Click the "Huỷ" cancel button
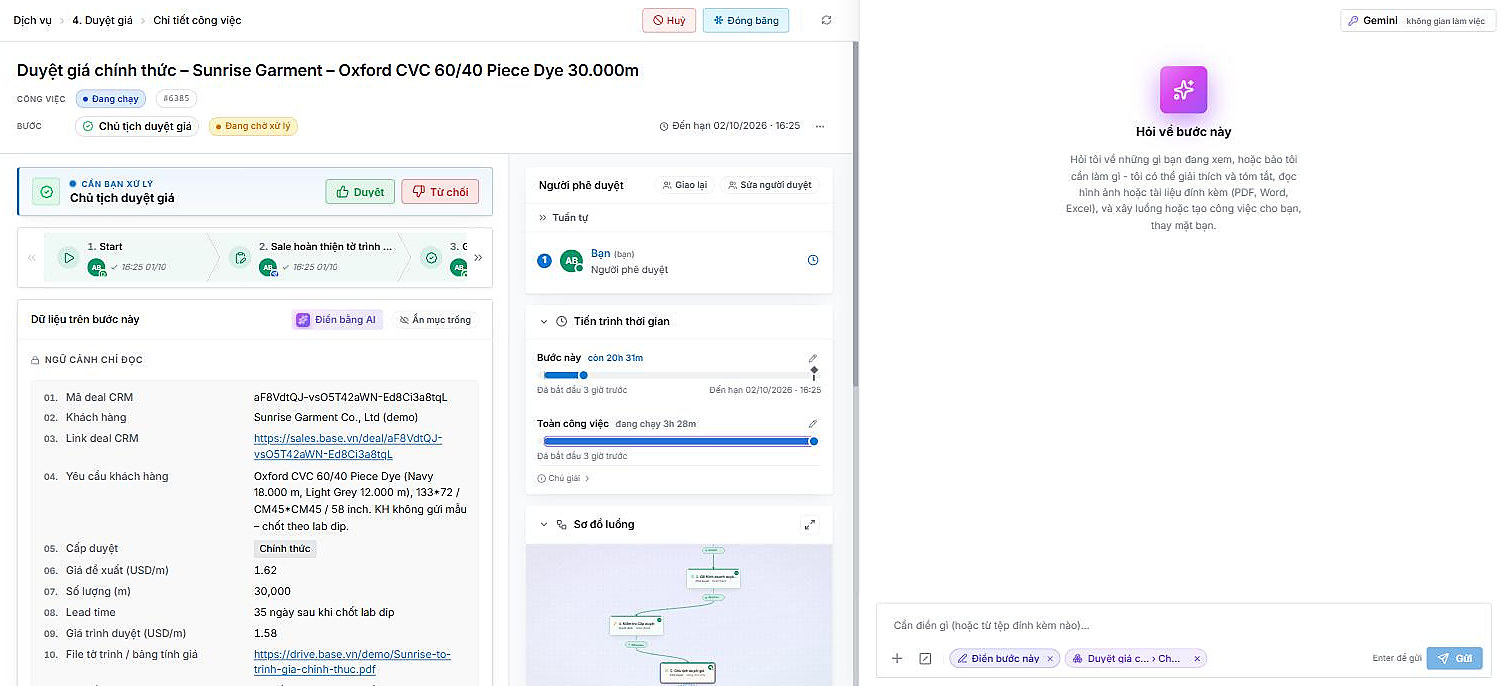Screen dimensions: 1508x686 669,20
